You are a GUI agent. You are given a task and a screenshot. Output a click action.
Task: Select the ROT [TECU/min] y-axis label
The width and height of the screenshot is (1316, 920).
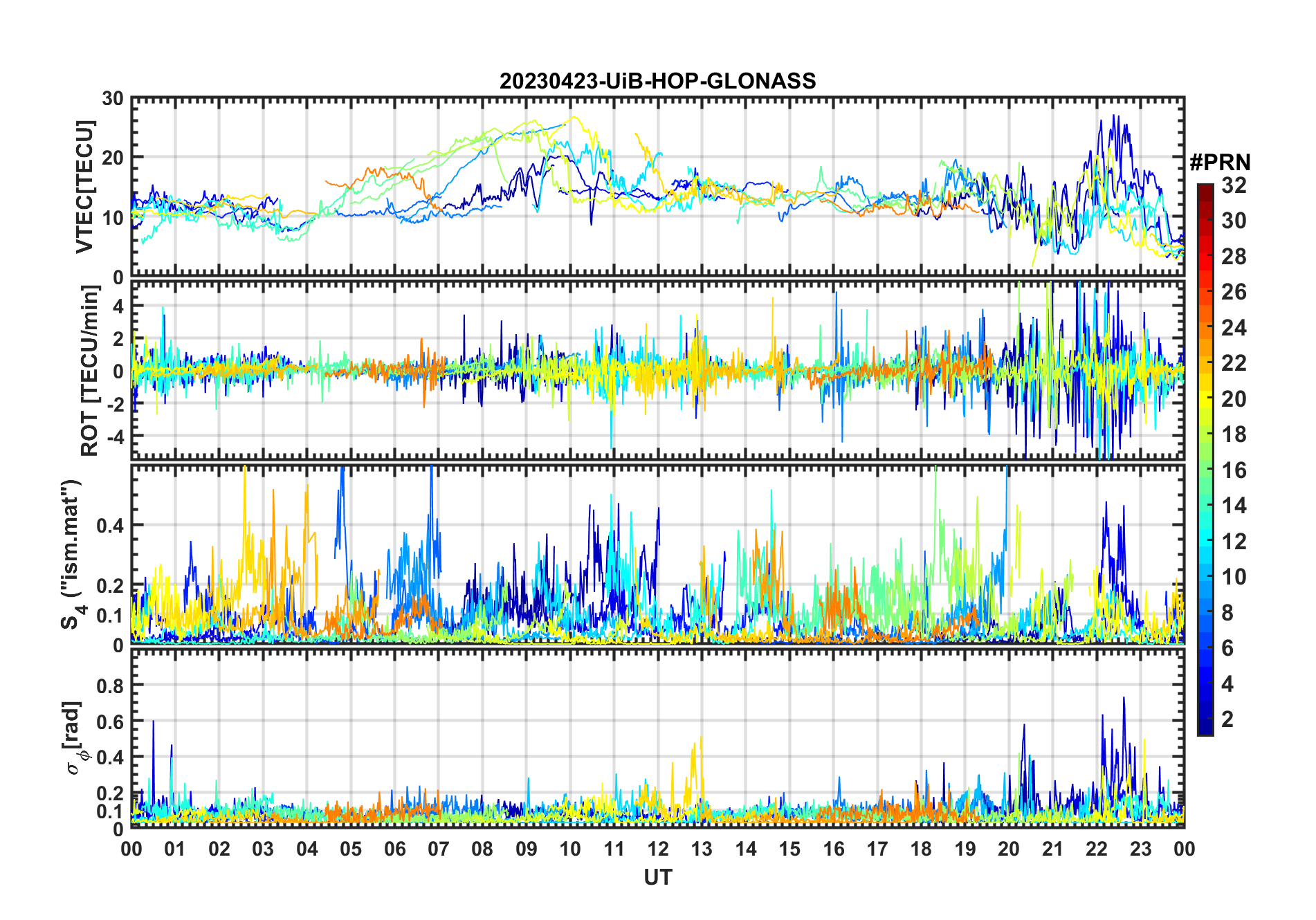pyautogui.click(x=89, y=371)
